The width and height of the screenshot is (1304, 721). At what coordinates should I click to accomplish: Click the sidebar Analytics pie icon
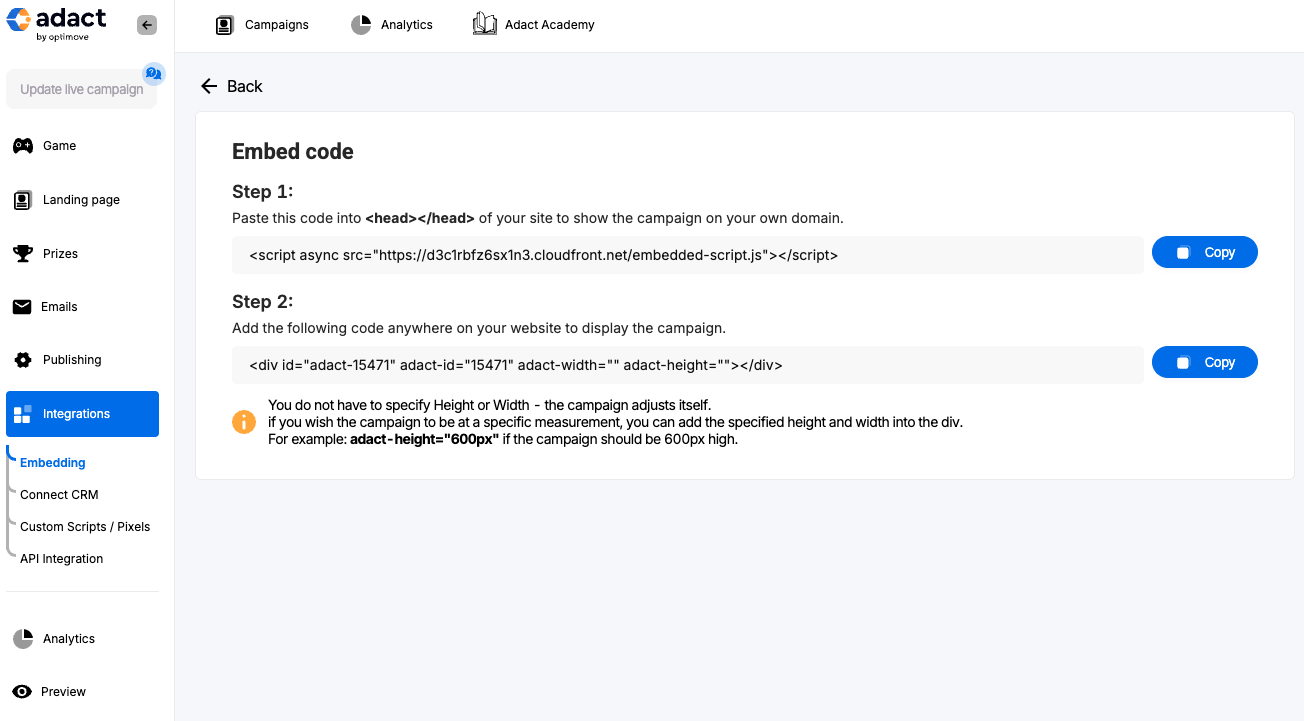tap(22, 639)
